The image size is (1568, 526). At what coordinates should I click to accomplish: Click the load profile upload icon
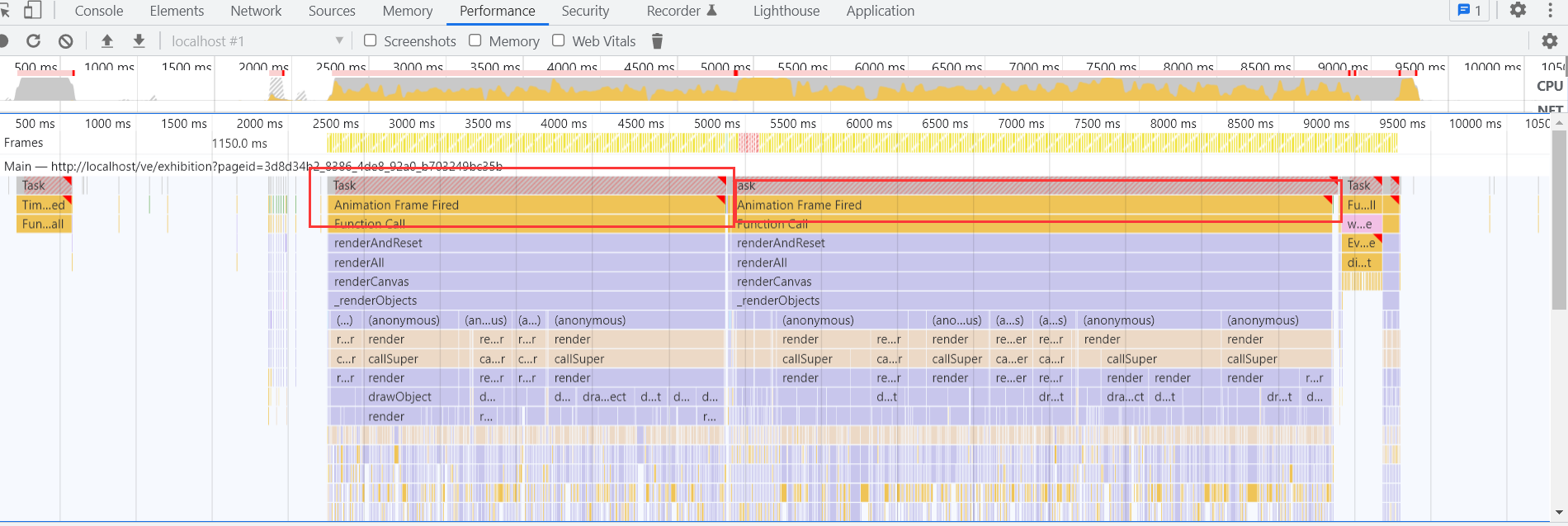(106, 40)
